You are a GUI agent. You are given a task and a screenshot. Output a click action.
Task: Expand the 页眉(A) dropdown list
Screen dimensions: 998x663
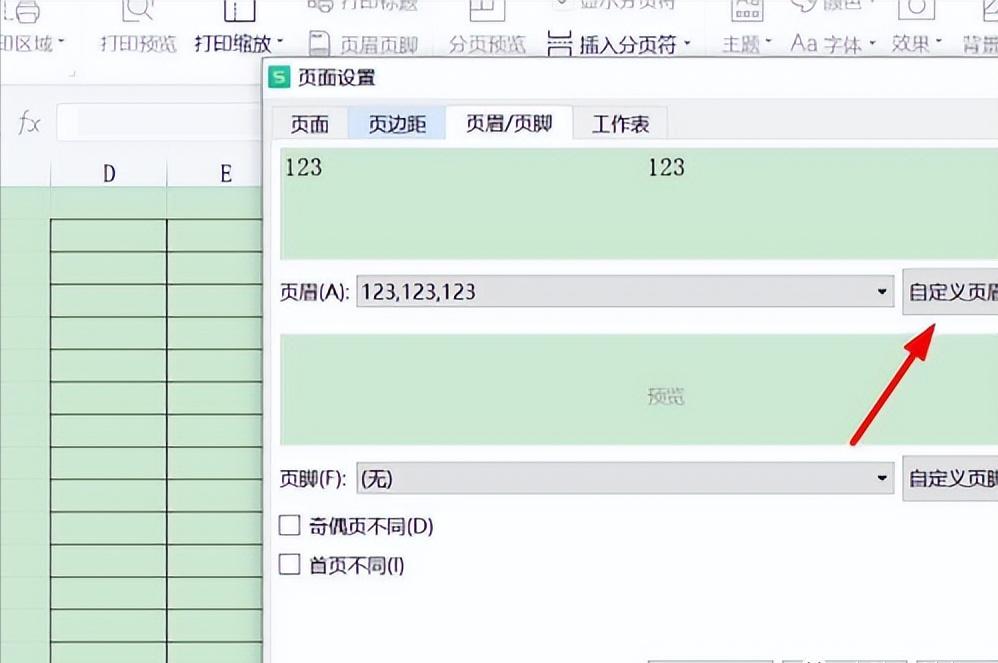[x=882, y=291]
